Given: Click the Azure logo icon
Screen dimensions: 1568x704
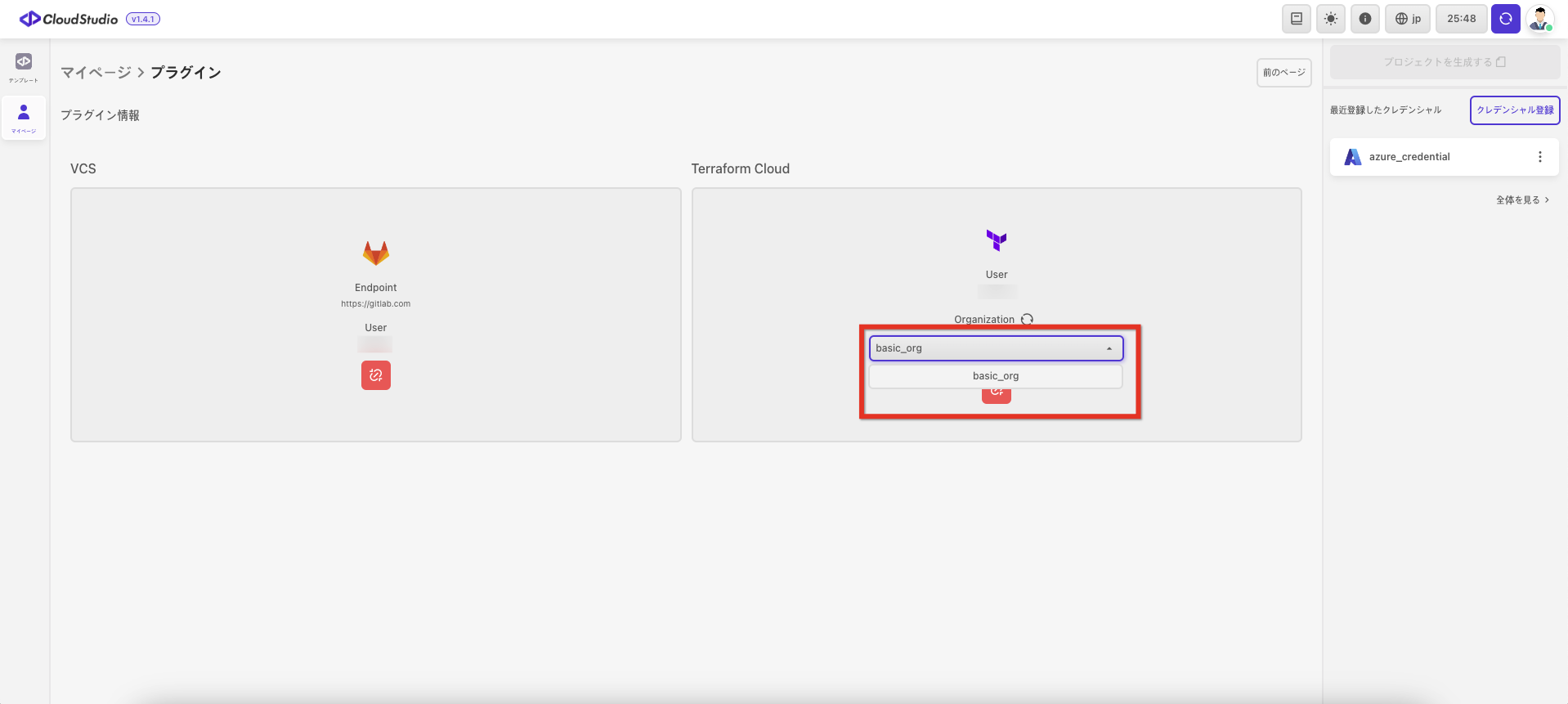Looking at the screenshot, I should click(1353, 157).
